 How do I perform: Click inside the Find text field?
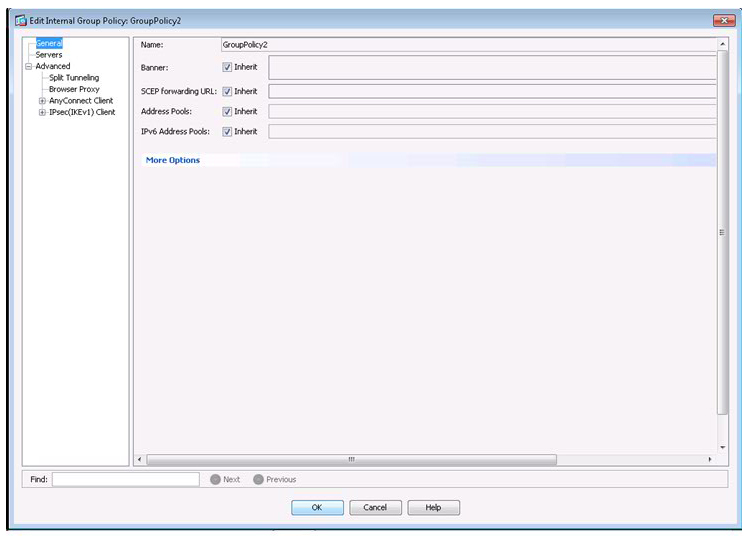125,480
